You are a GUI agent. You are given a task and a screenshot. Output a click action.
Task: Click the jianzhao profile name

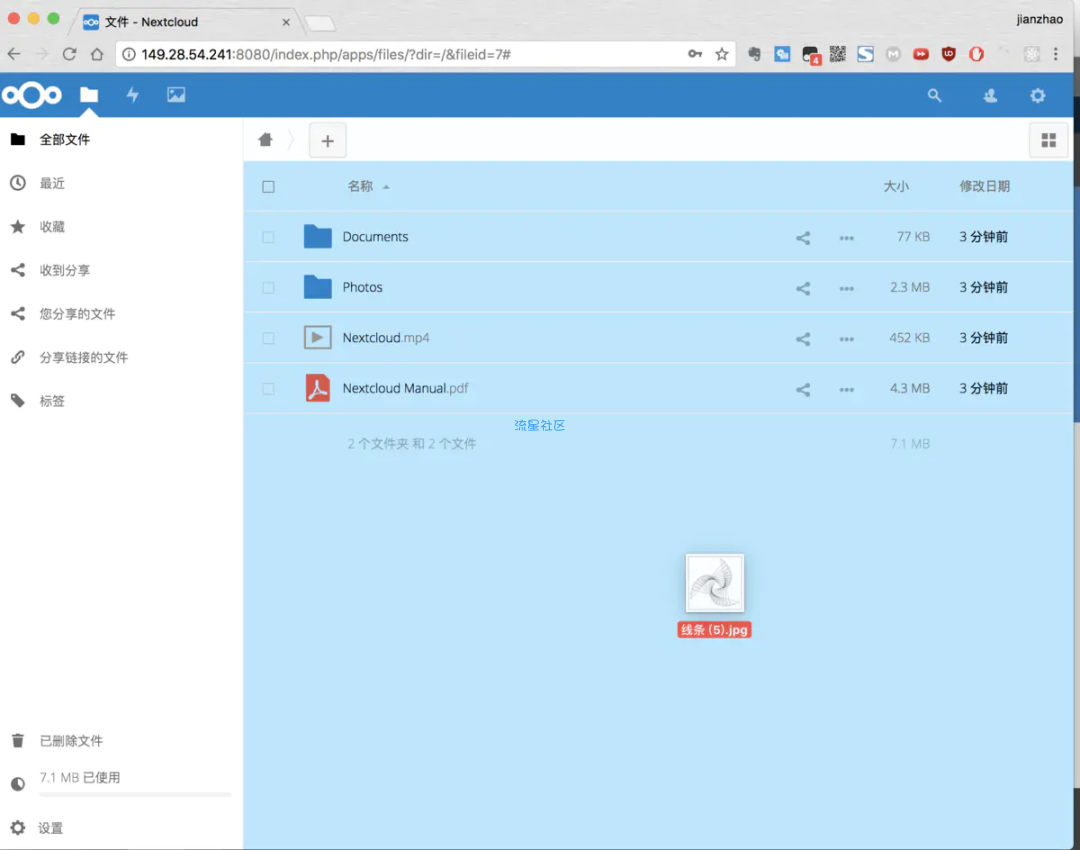(x=1039, y=19)
